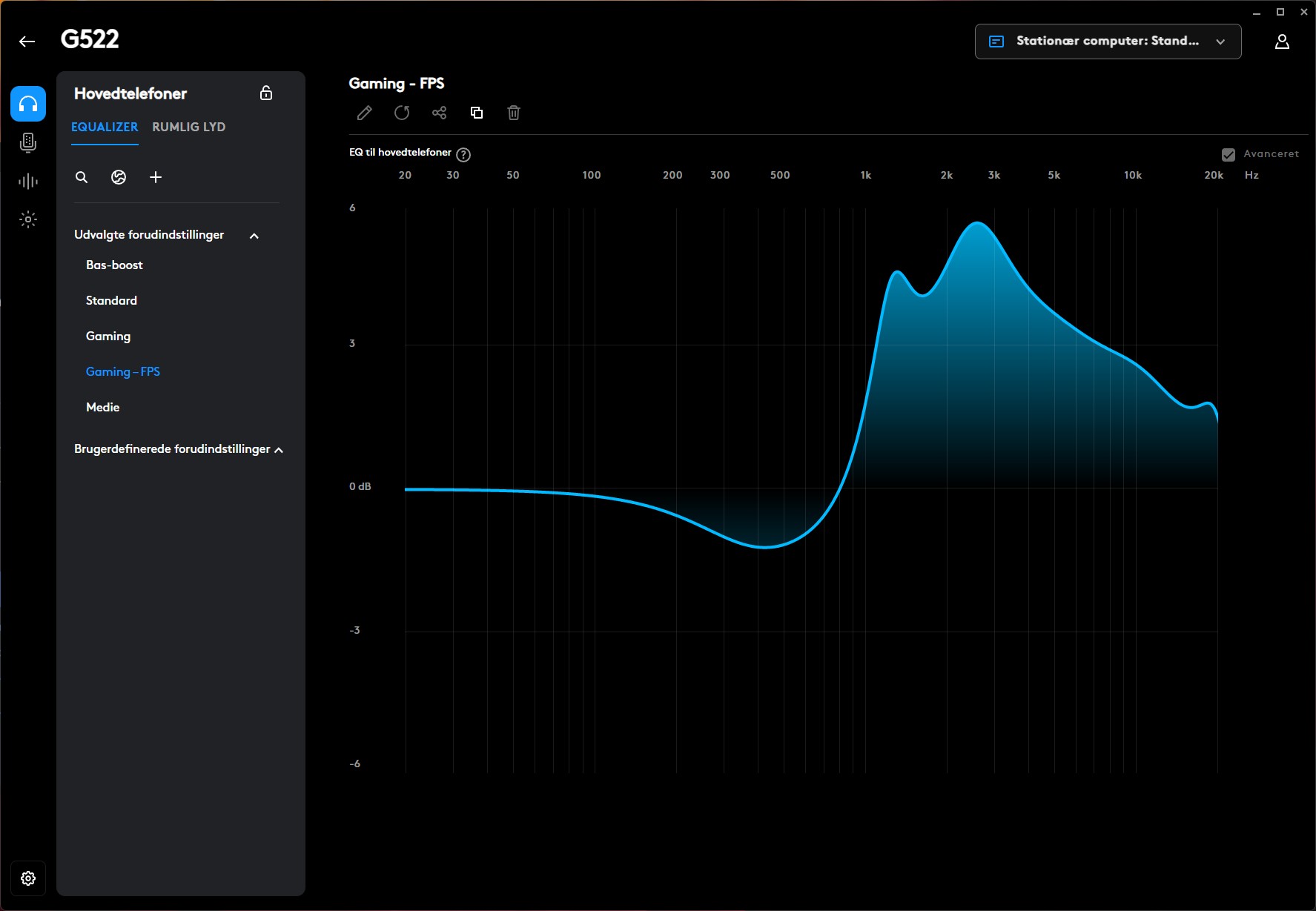
Task: Click the lock icon next to Hovedtelefoner
Action: [x=266, y=93]
